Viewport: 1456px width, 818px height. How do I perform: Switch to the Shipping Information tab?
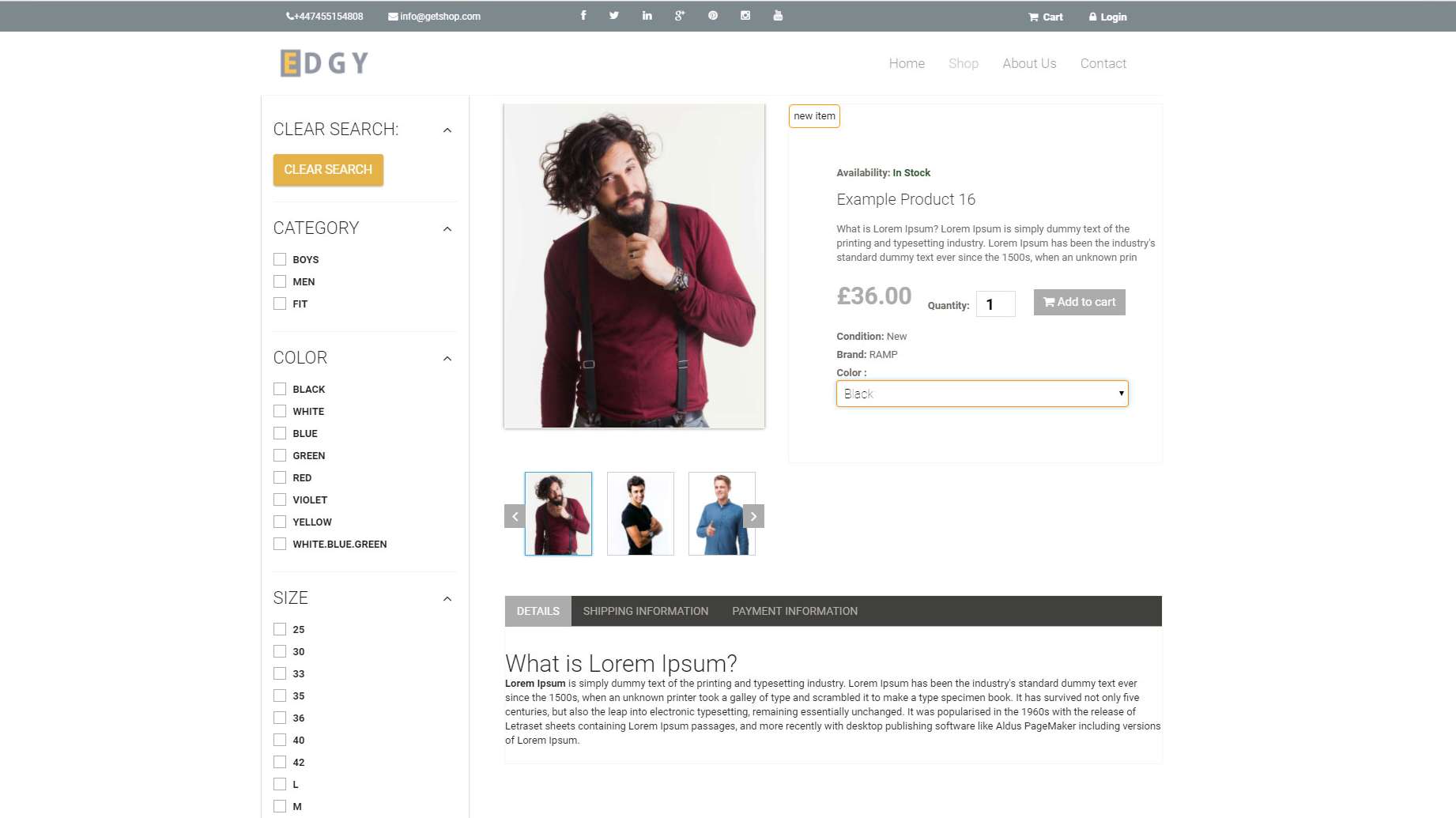(646, 611)
